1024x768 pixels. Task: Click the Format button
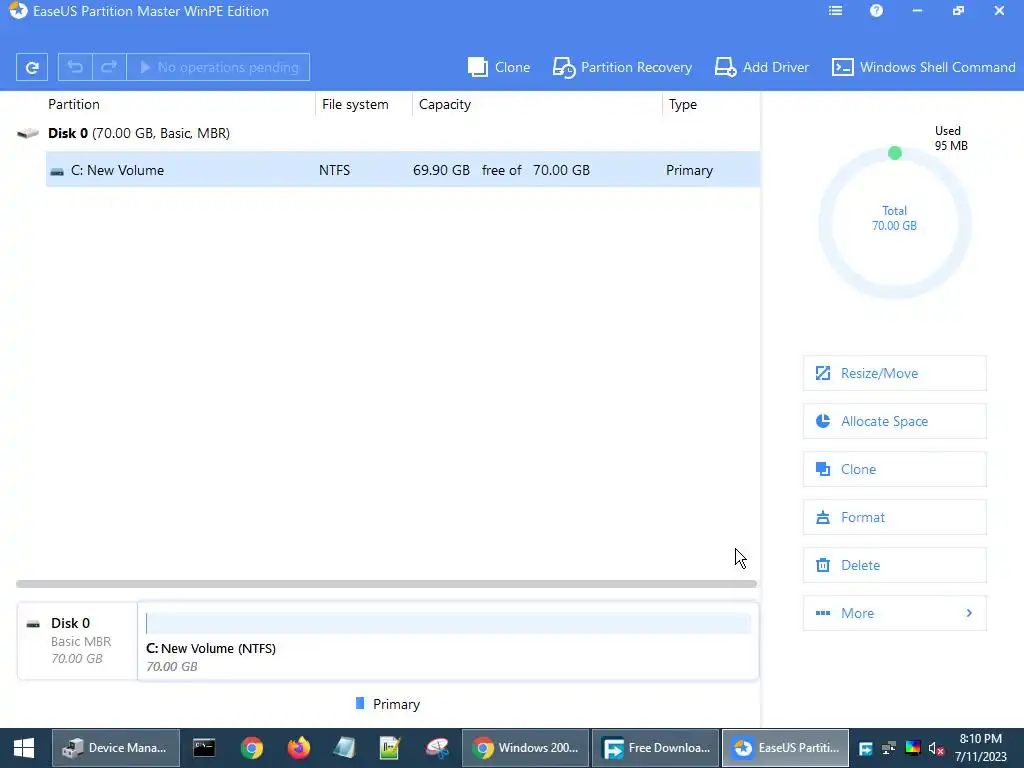pyautogui.click(x=894, y=517)
